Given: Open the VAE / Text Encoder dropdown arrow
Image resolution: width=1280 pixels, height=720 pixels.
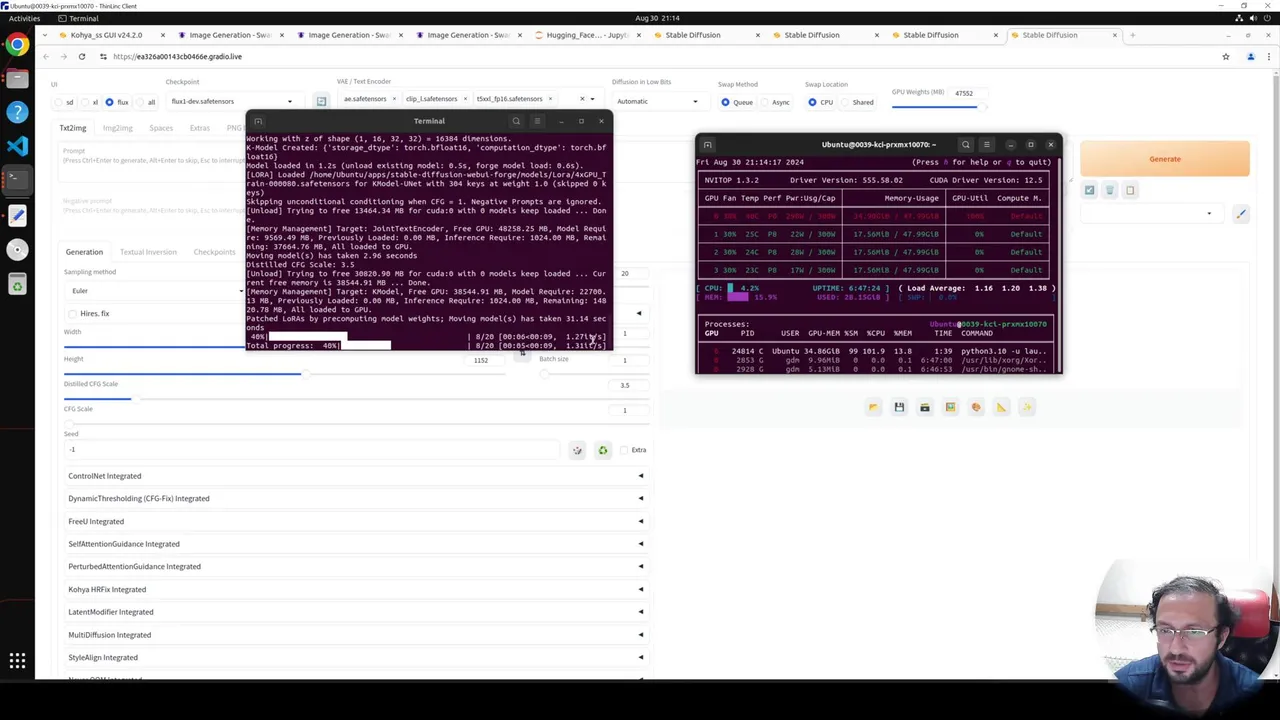Looking at the screenshot, I should click(x=592, y=99).
